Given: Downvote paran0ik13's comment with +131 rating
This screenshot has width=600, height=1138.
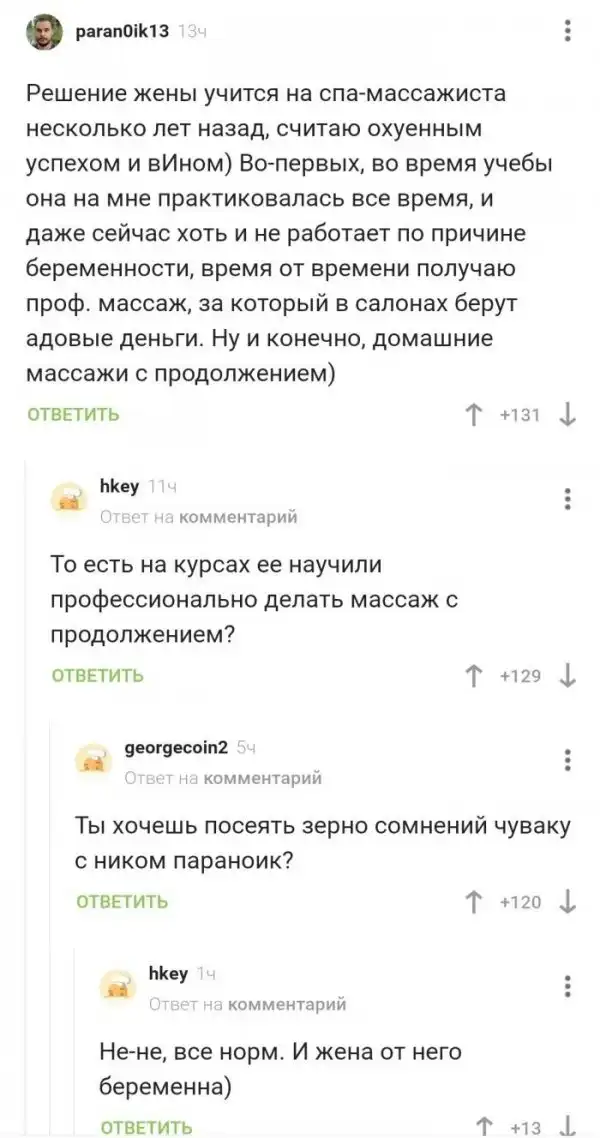Looking at the screenshot, I should pyautogui.click(x=567, y=415).
